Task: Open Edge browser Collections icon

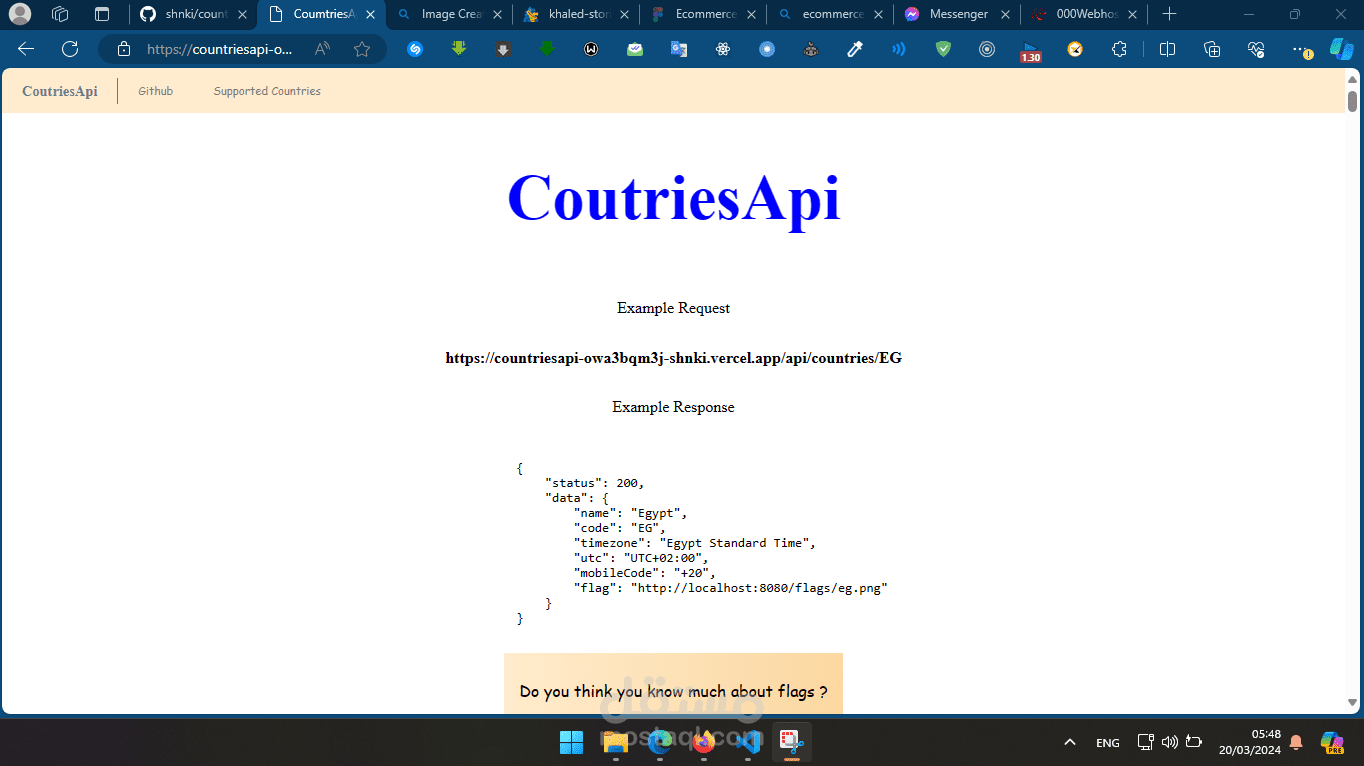Action: click(1211, 48)
